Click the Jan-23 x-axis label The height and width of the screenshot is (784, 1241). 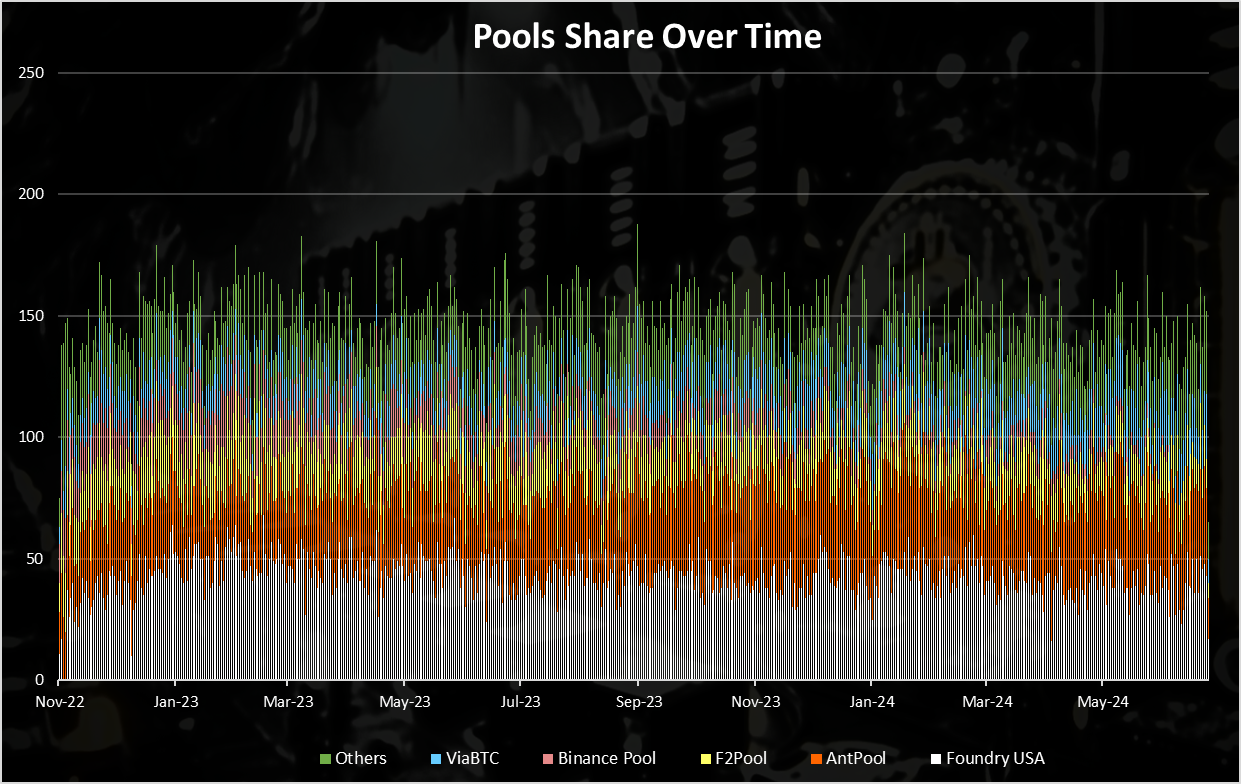[175, 701]
